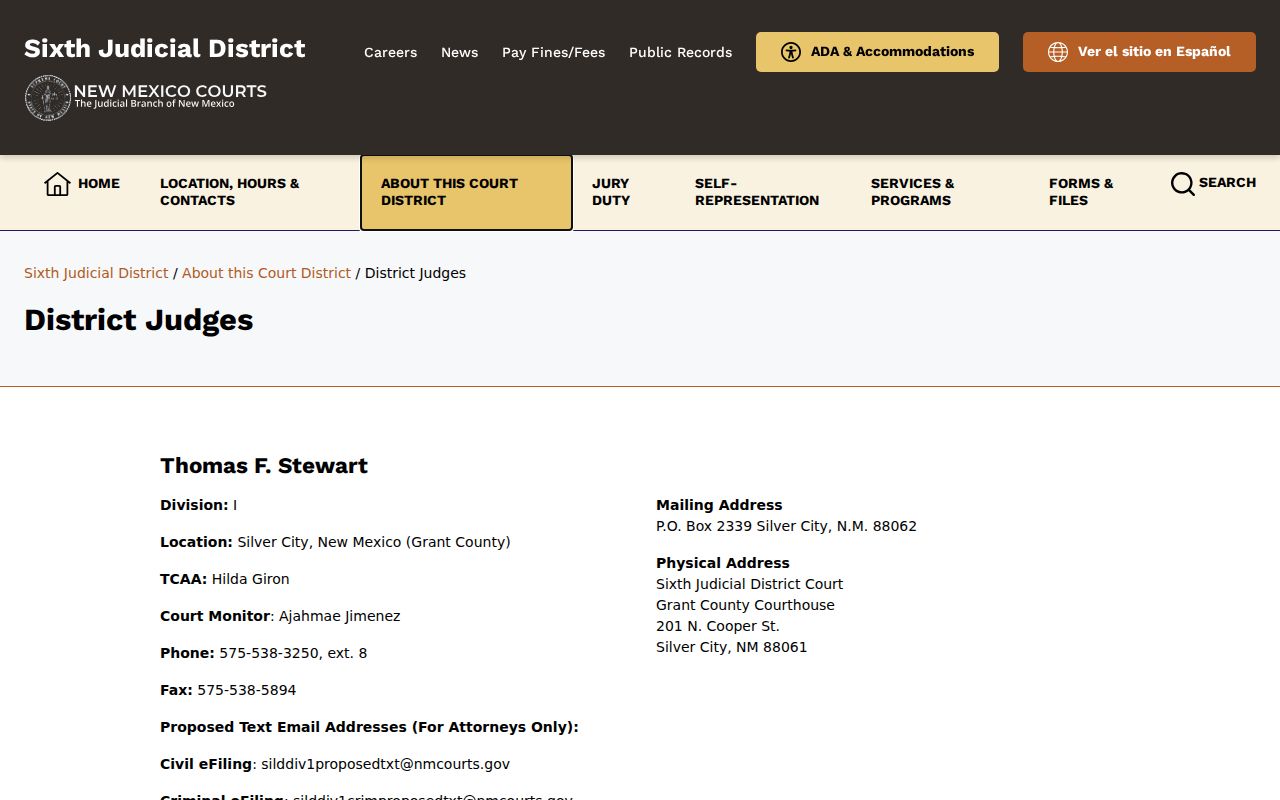The width and height of the screenshot is (1280, 800).
Task: Click location Silver City, New Mexico (Grant County)
Action: [x=374, y=542]
